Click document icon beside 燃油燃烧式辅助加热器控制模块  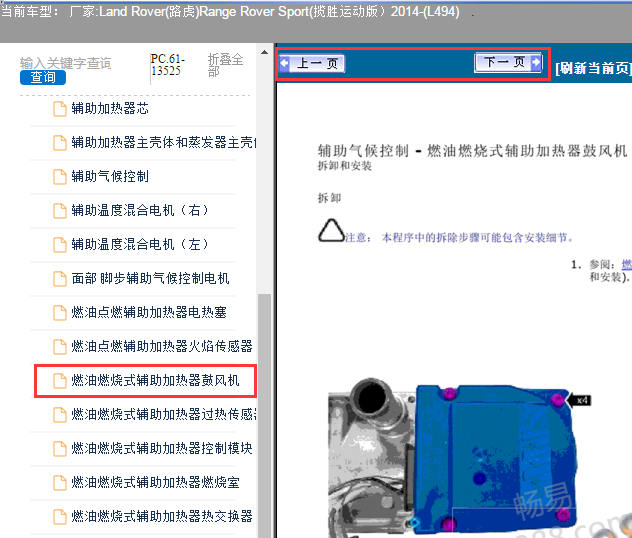[60, 449]
